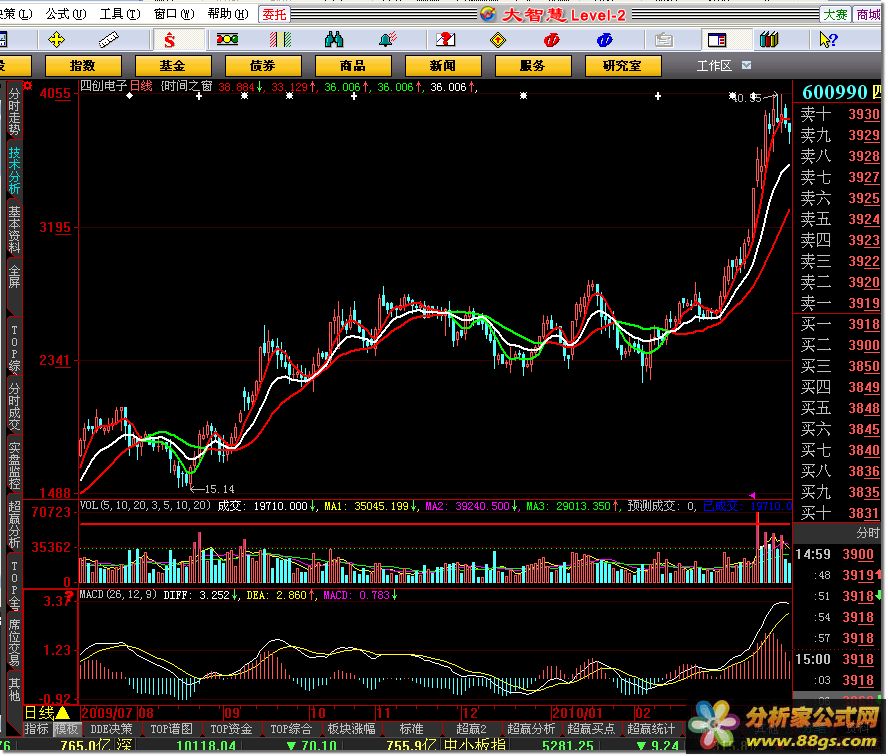Click the 委托 order button
888x756 pixels.
click(x=275, y=14)
